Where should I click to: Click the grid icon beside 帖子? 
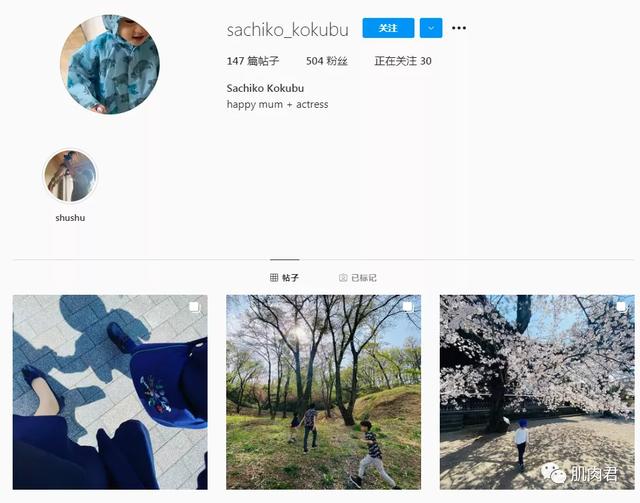[274, 278]
